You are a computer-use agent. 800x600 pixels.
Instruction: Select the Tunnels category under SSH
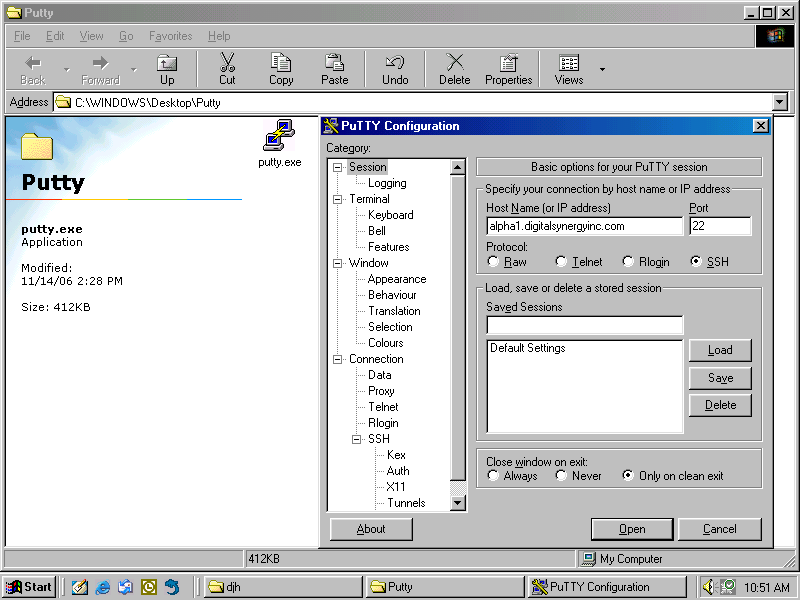pyautogui.click(x=406, y=503)
